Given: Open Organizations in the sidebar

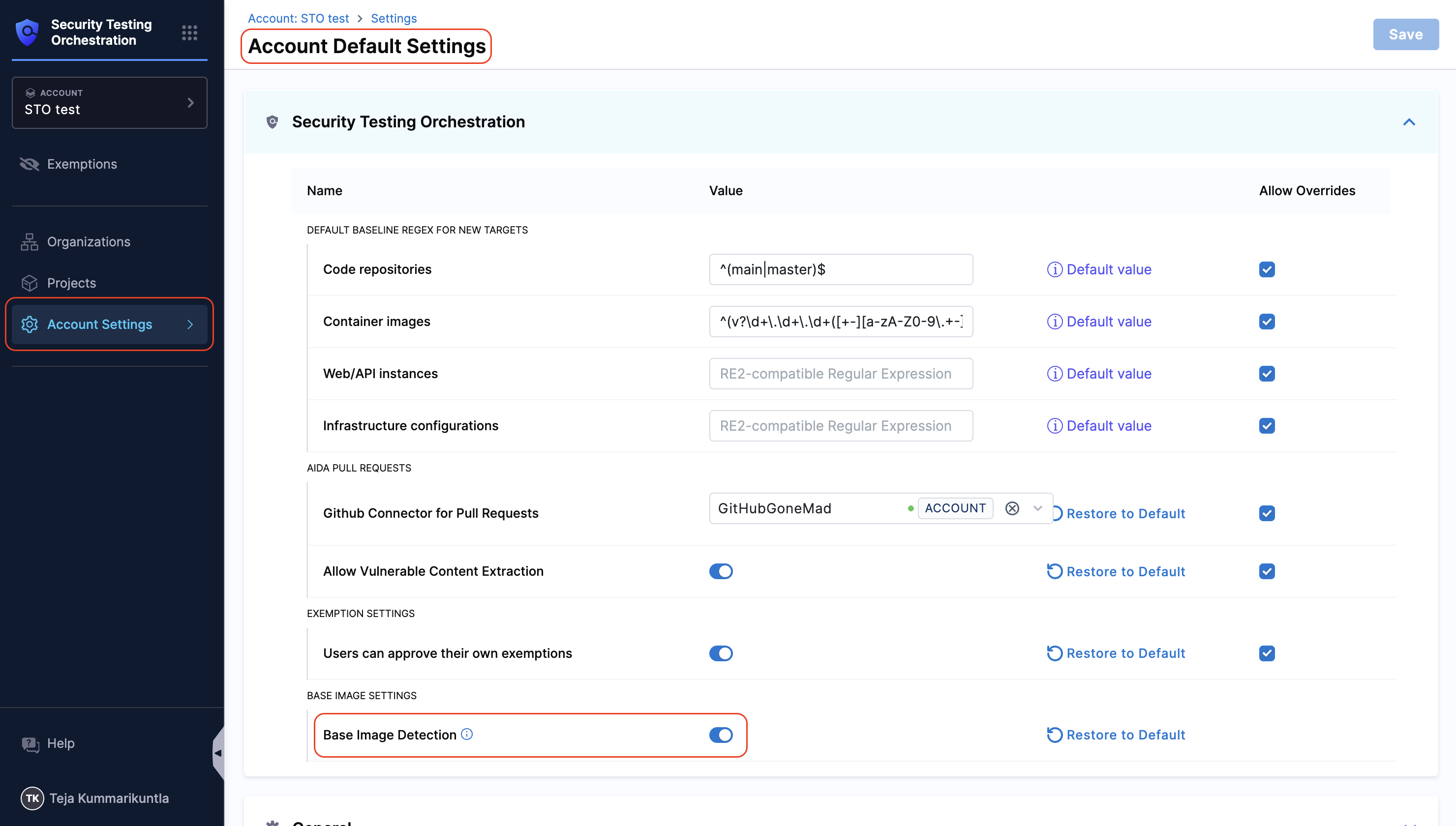Looking at the screenshot, I should pyautogui.click(x=89, y=242).
